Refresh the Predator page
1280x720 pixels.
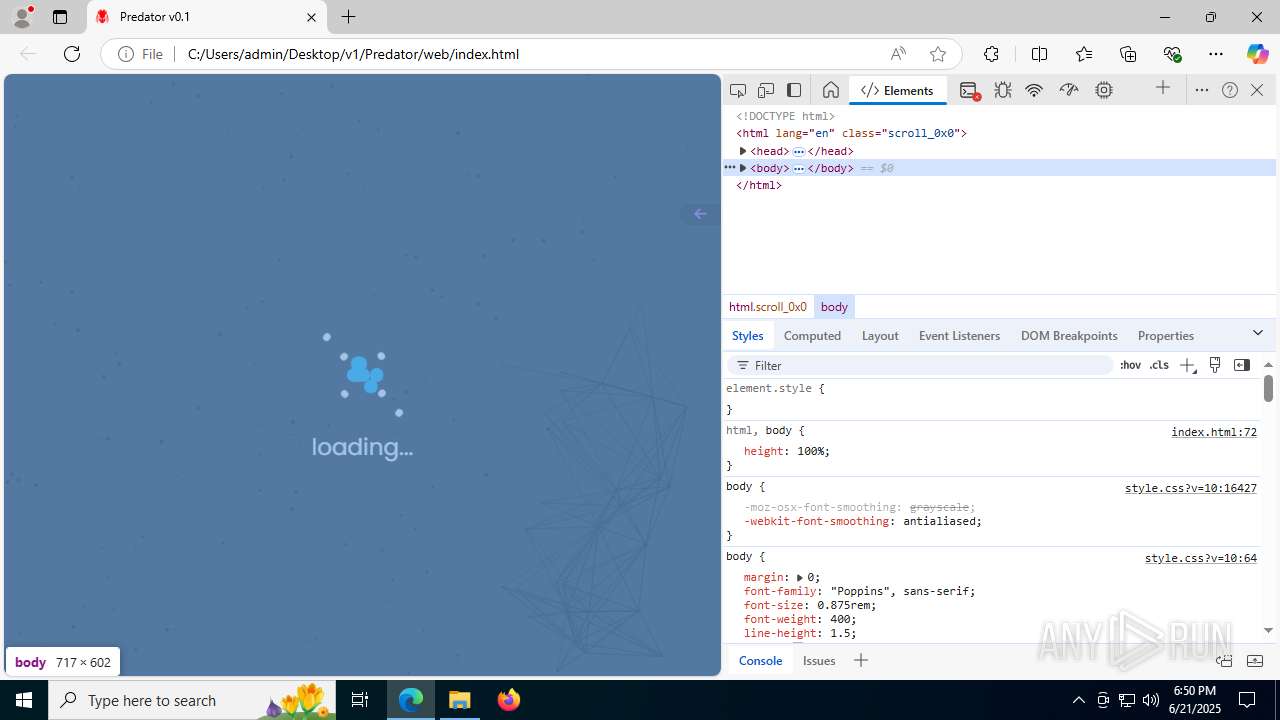point(72,54)
